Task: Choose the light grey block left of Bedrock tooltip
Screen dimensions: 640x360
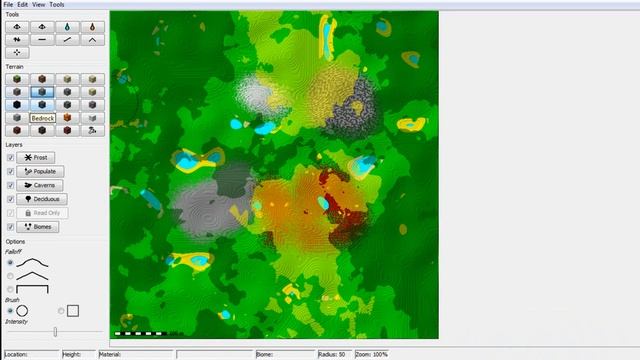Action: click(17, 118)
